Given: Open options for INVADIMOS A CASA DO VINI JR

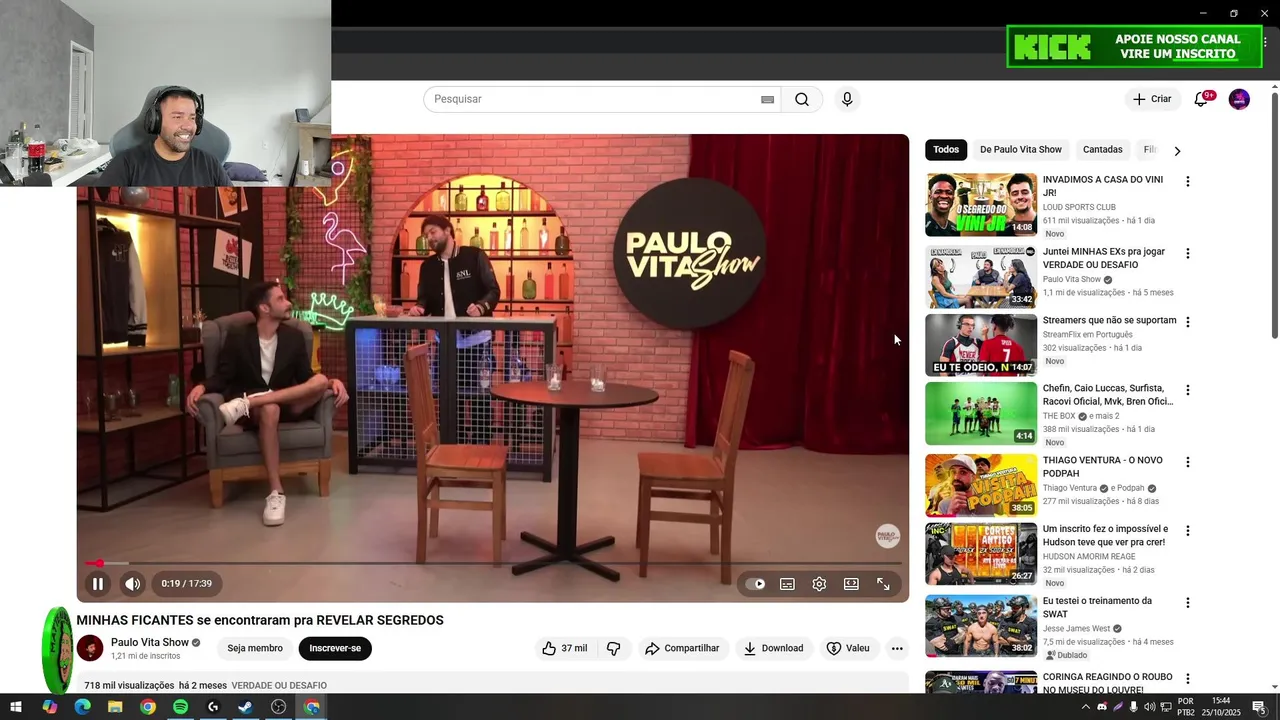Looking at the screenshot, I should [1188, 182].
